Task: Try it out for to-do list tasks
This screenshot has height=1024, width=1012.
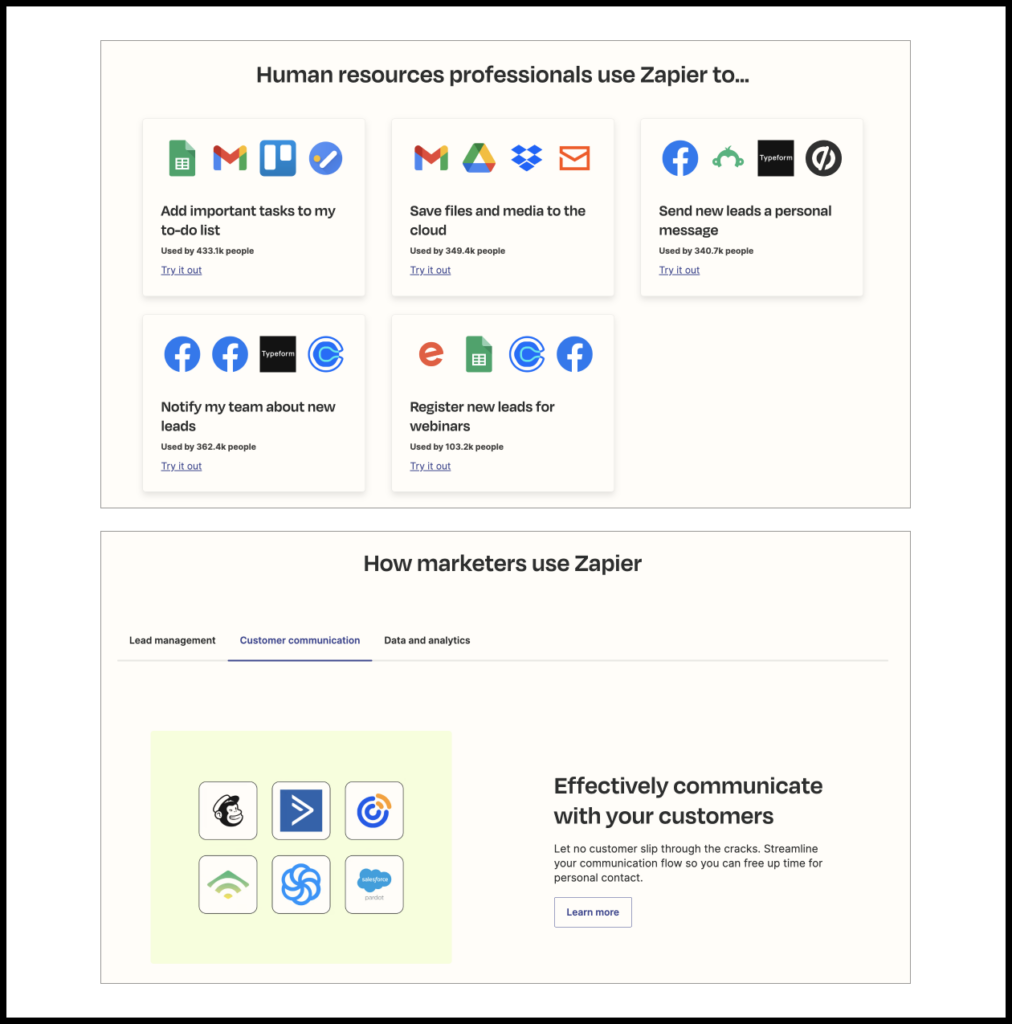Action: tap(182, 270)
